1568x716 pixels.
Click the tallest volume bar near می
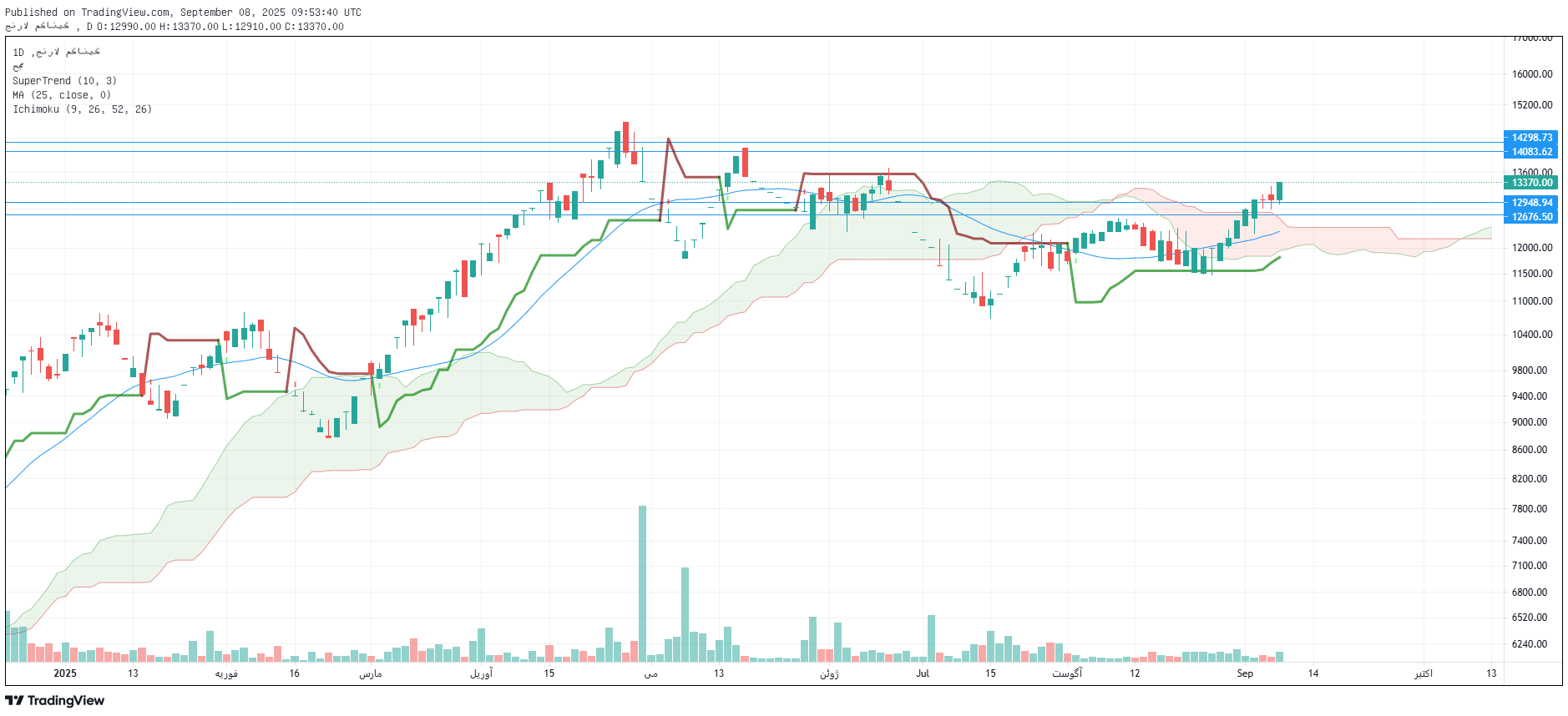[642, 584]
